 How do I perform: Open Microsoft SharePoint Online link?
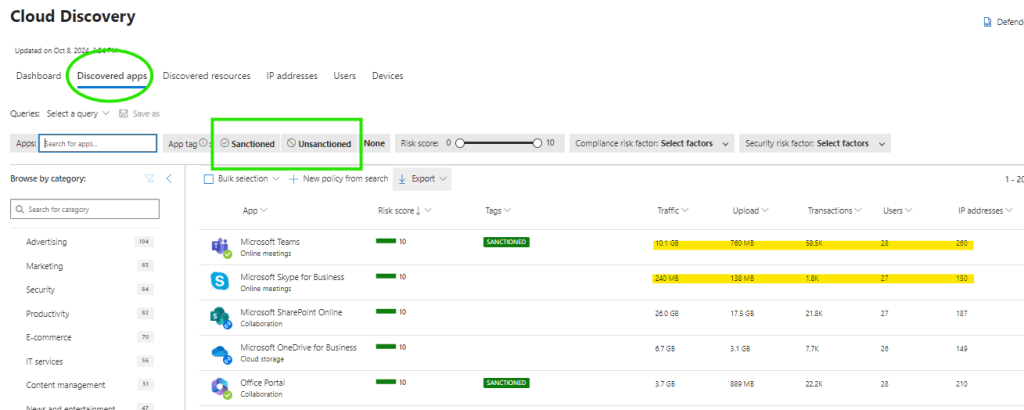click(x=291, y=312)
